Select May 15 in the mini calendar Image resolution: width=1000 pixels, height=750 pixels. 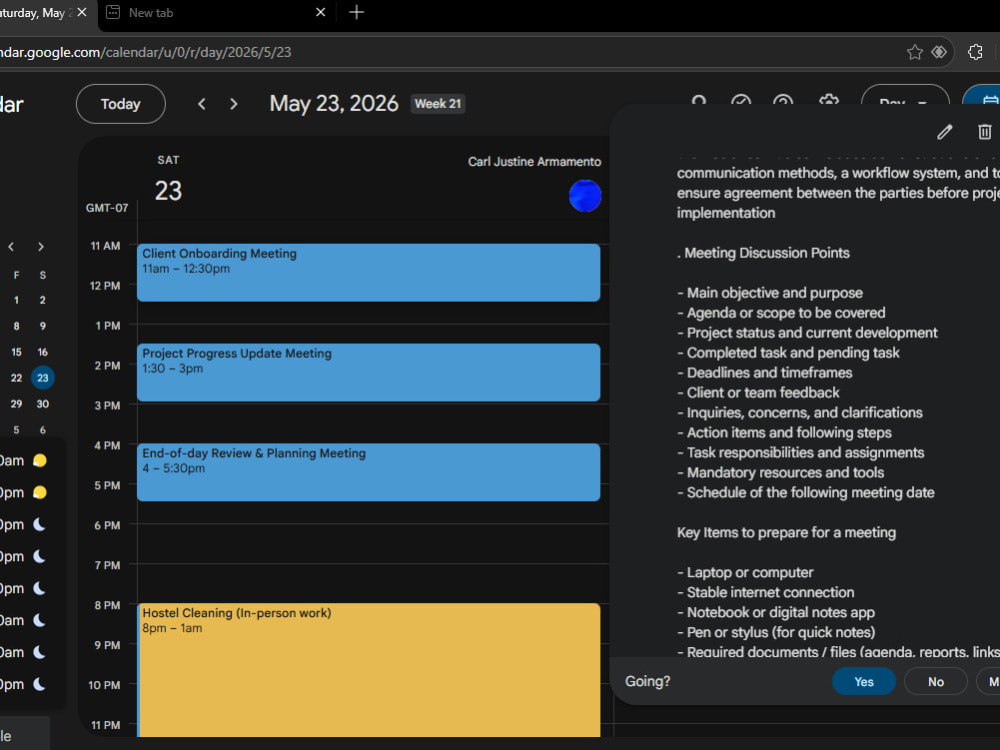(17, 352)
